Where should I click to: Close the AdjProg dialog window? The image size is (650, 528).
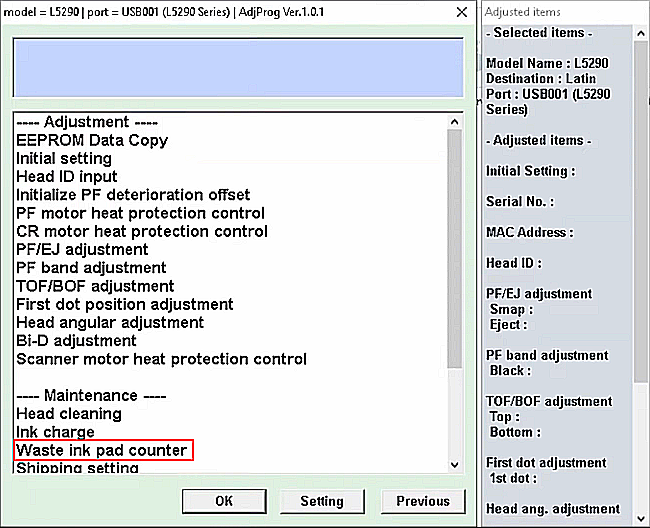coord(462,12)
